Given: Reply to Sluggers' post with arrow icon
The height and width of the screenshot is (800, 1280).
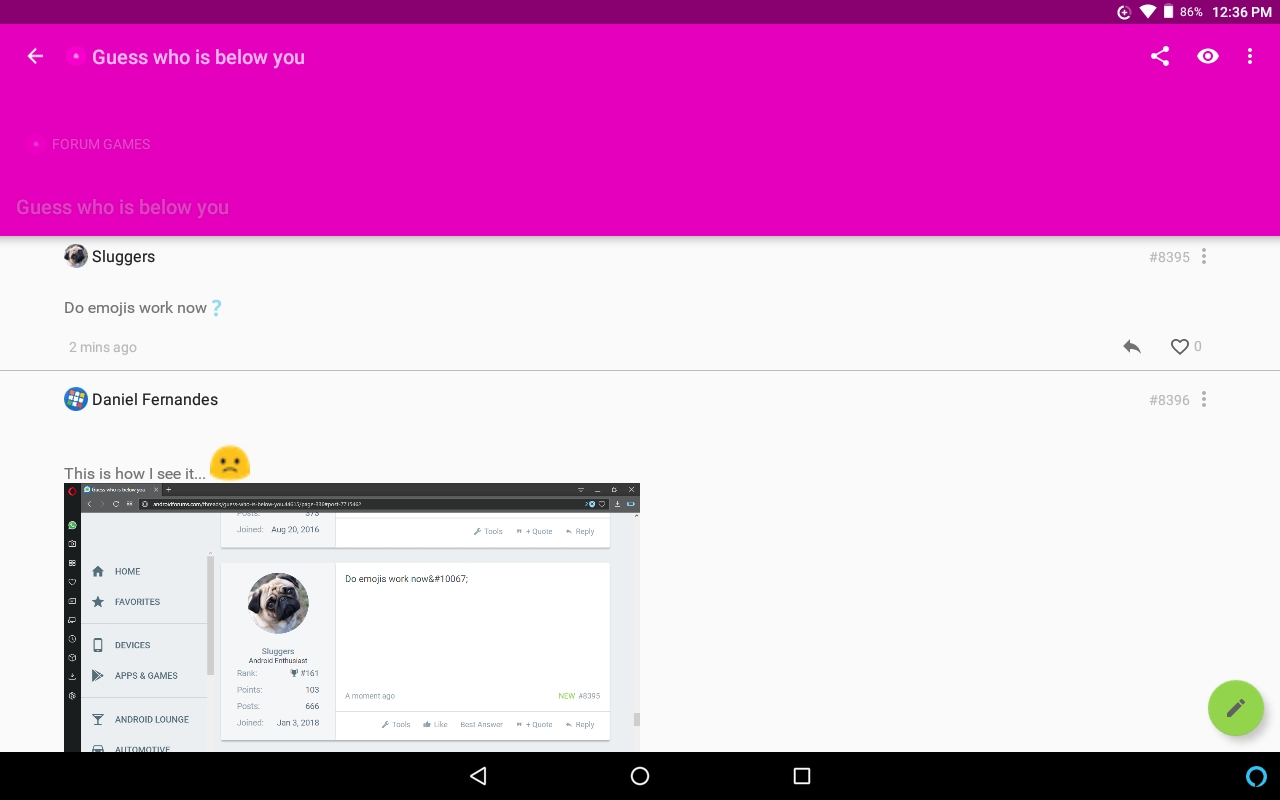Looking at the screenshot, I should (x=1132, y=347).
